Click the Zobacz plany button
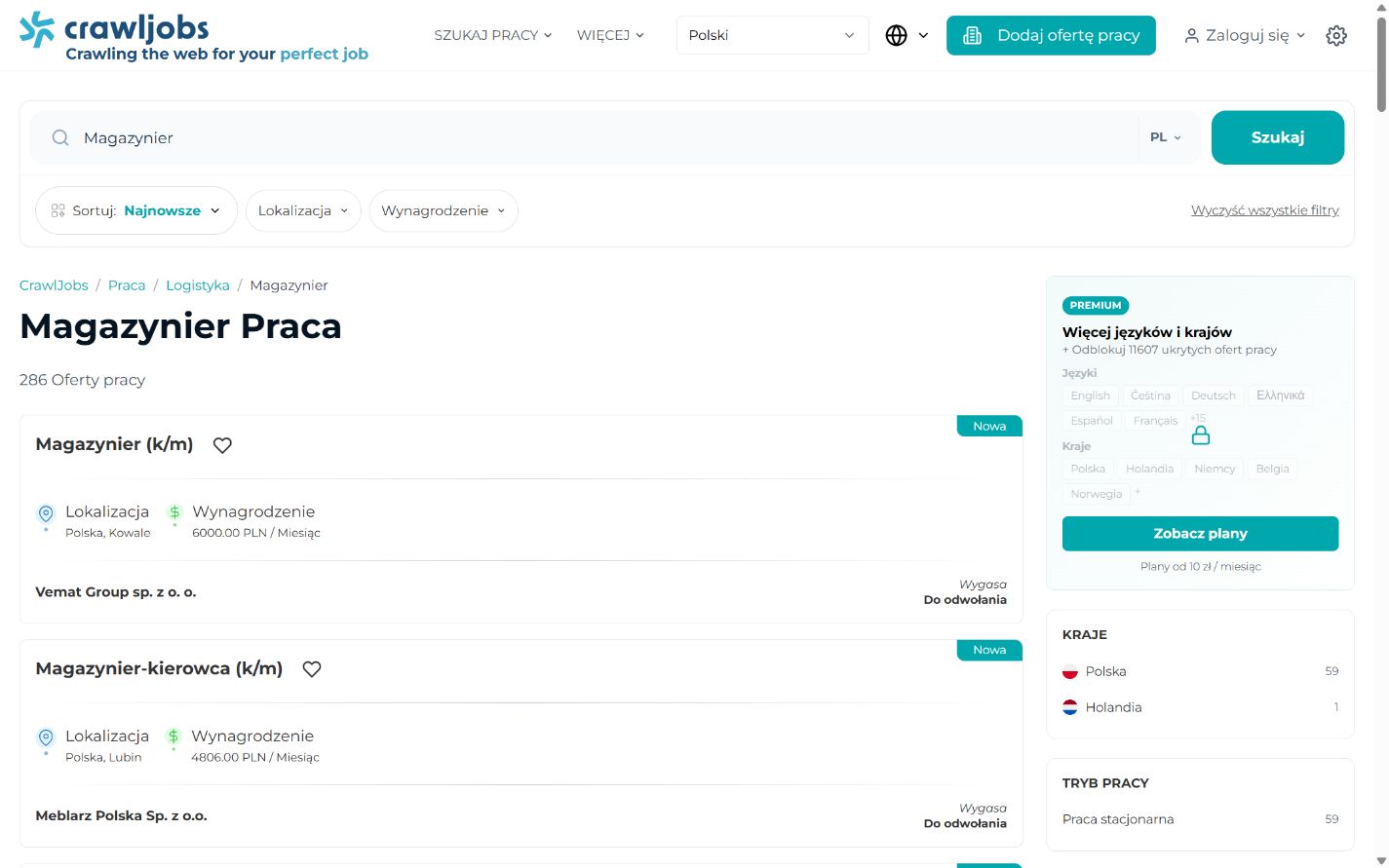Image resolution: width=1389 pixels, height=868 pixels. (1200, 534)
